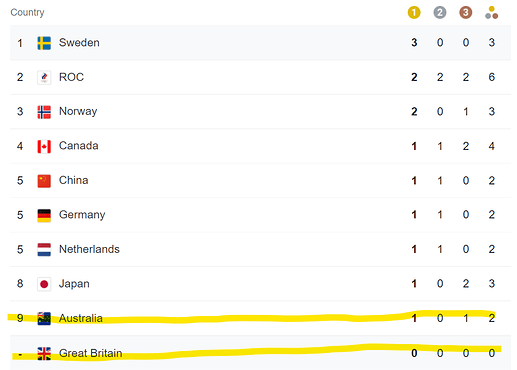This screenshot has height=370, width=517.
Task: Click the total medals header icon
Action: [x=492, y=13]
